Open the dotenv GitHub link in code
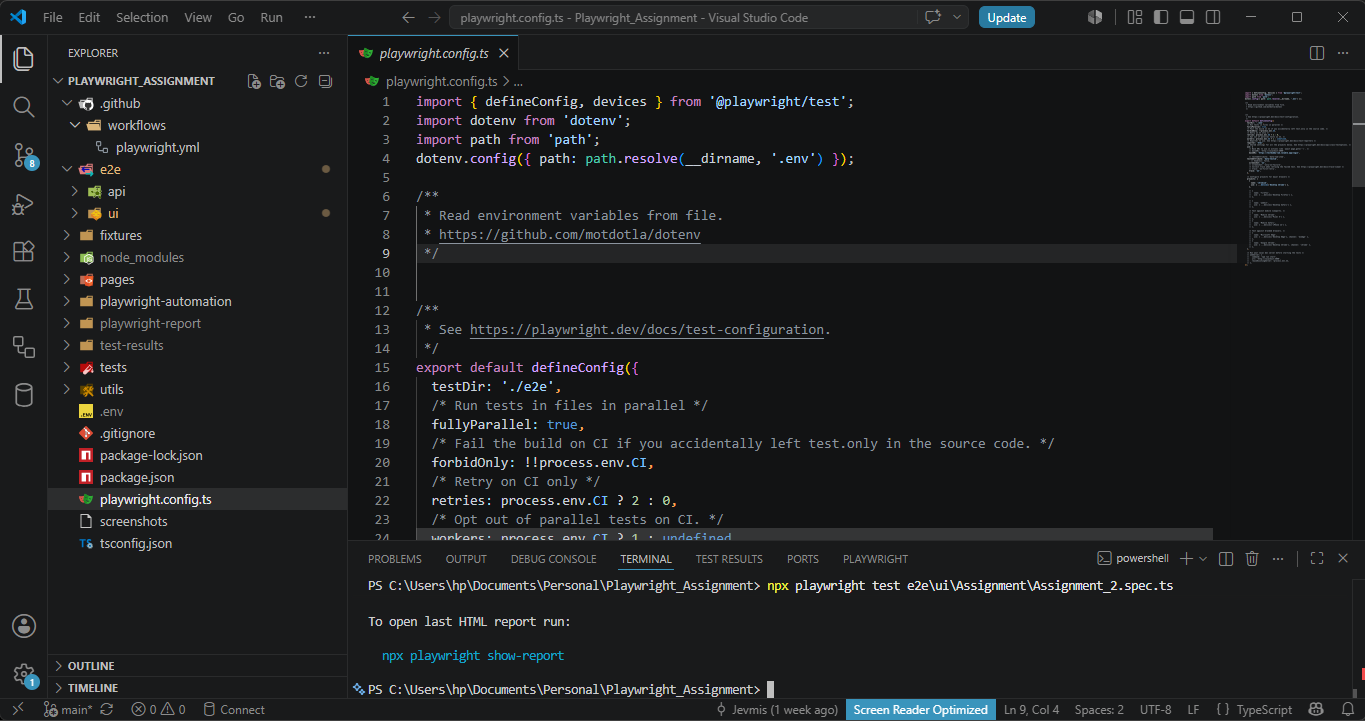 569,234
